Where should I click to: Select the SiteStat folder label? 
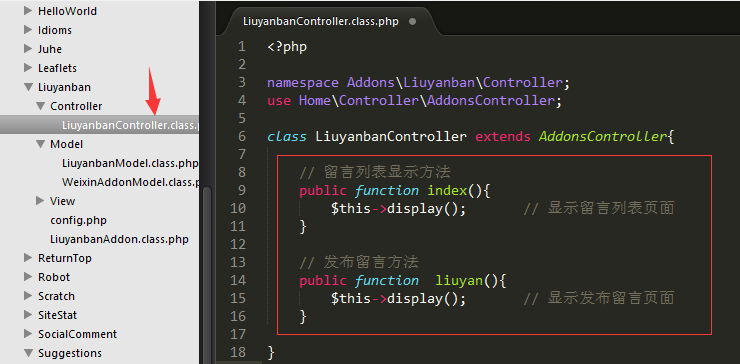(x=57, y=315)
